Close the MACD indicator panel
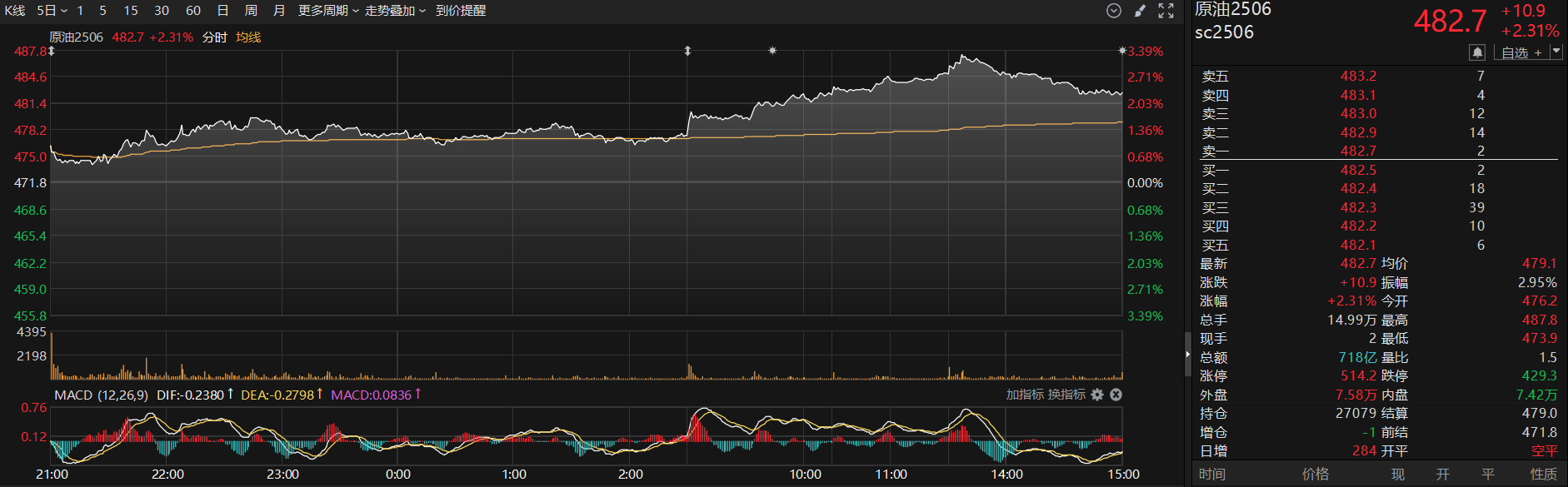1568x487 pixels. point(1116,395)
